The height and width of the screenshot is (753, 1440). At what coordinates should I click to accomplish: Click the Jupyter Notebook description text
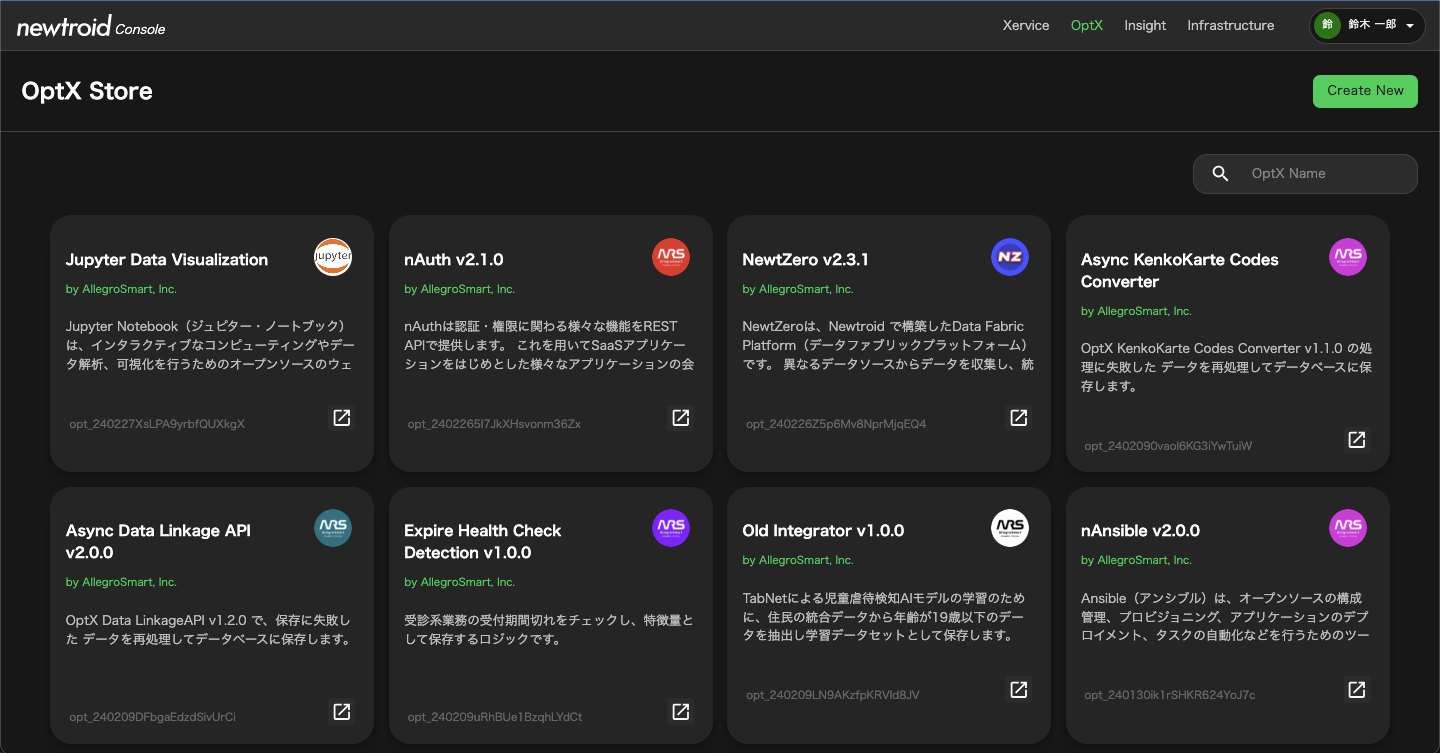click(x=209, y=345)
